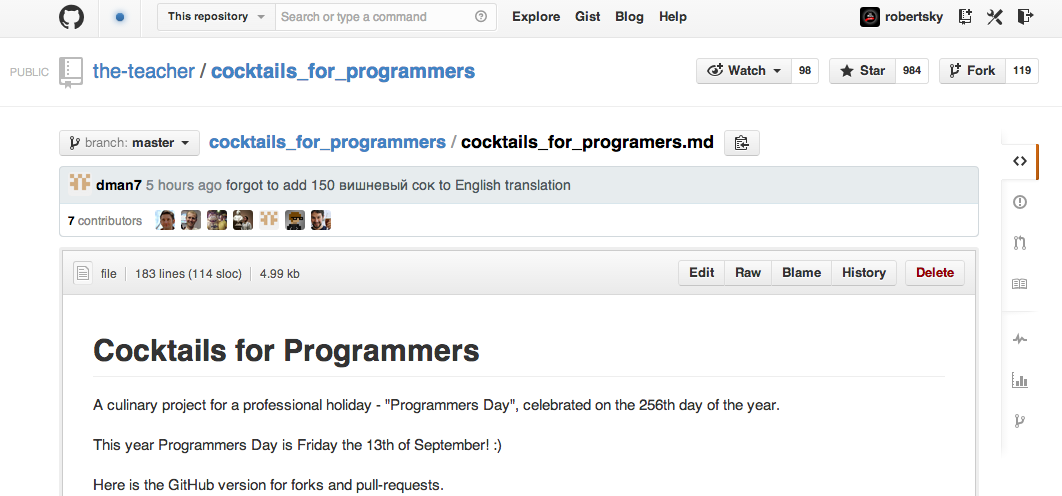The height and width of the screenshot is (496, 1062).
Task: Open the 'forgot to add 150' commit message
Action: (x=398, y=185)
